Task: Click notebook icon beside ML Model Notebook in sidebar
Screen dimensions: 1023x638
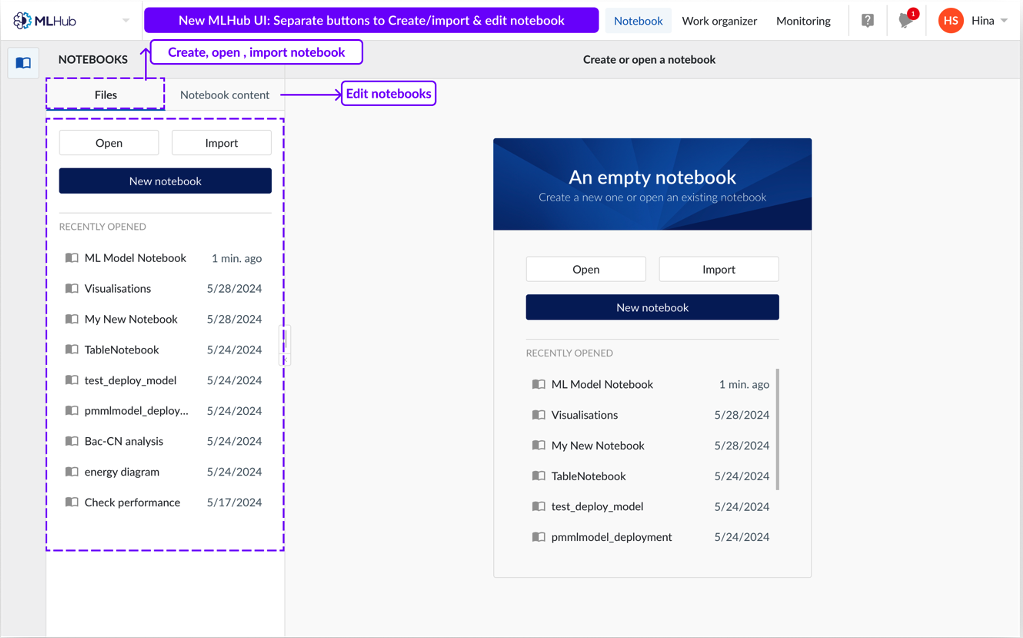Action: (72, 258)
